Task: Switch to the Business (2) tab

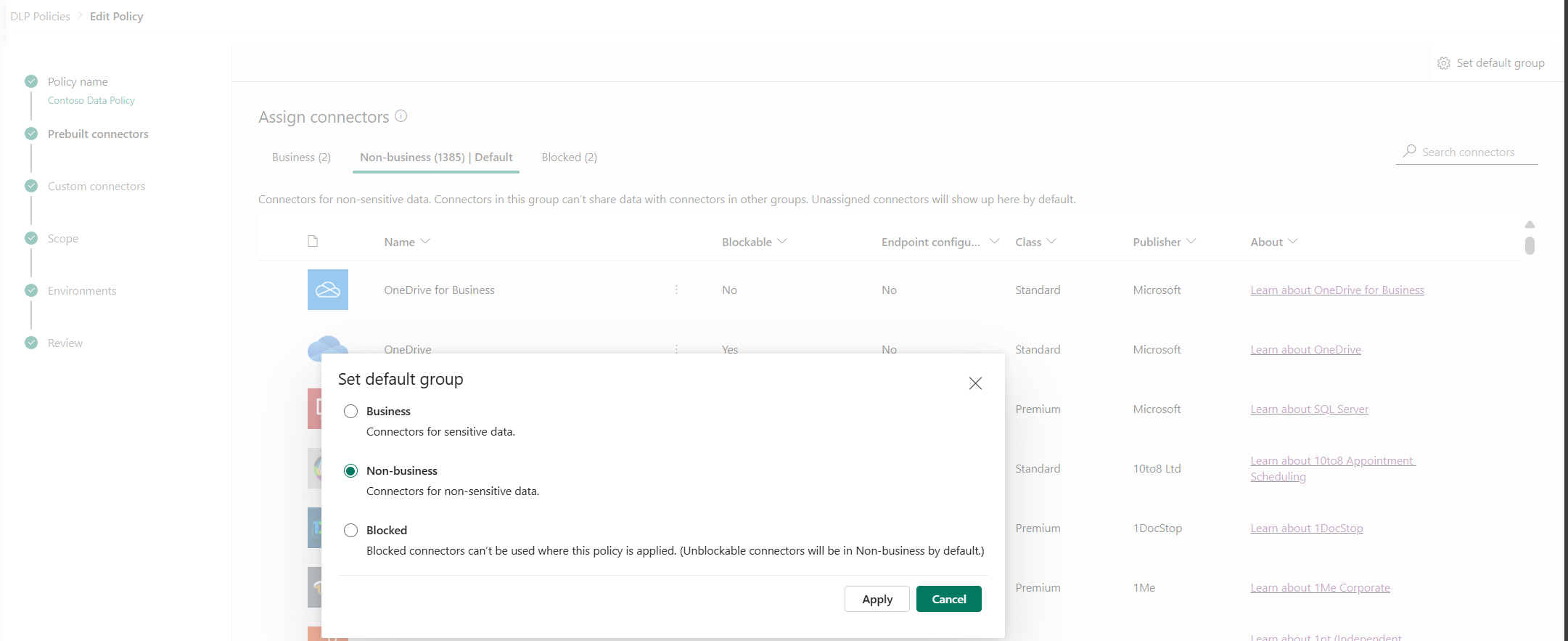Action: pos(301,157)
